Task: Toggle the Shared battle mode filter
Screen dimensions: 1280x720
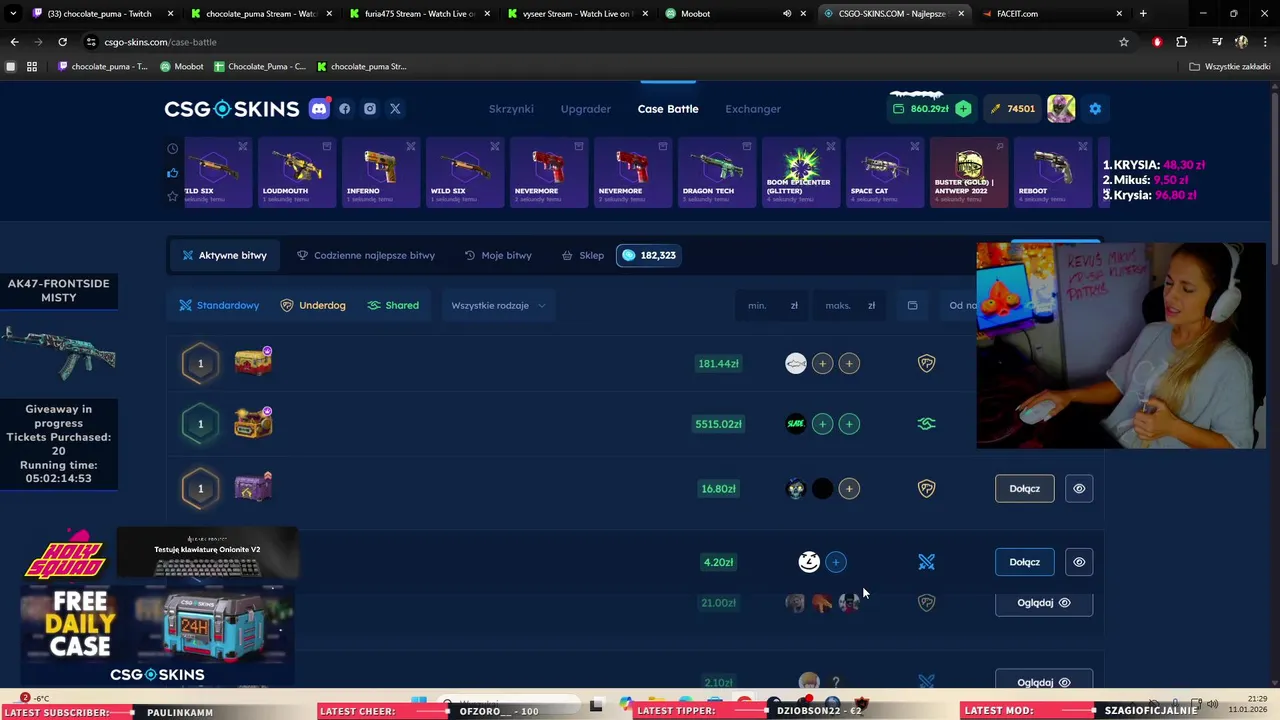Action: [393, 305]
